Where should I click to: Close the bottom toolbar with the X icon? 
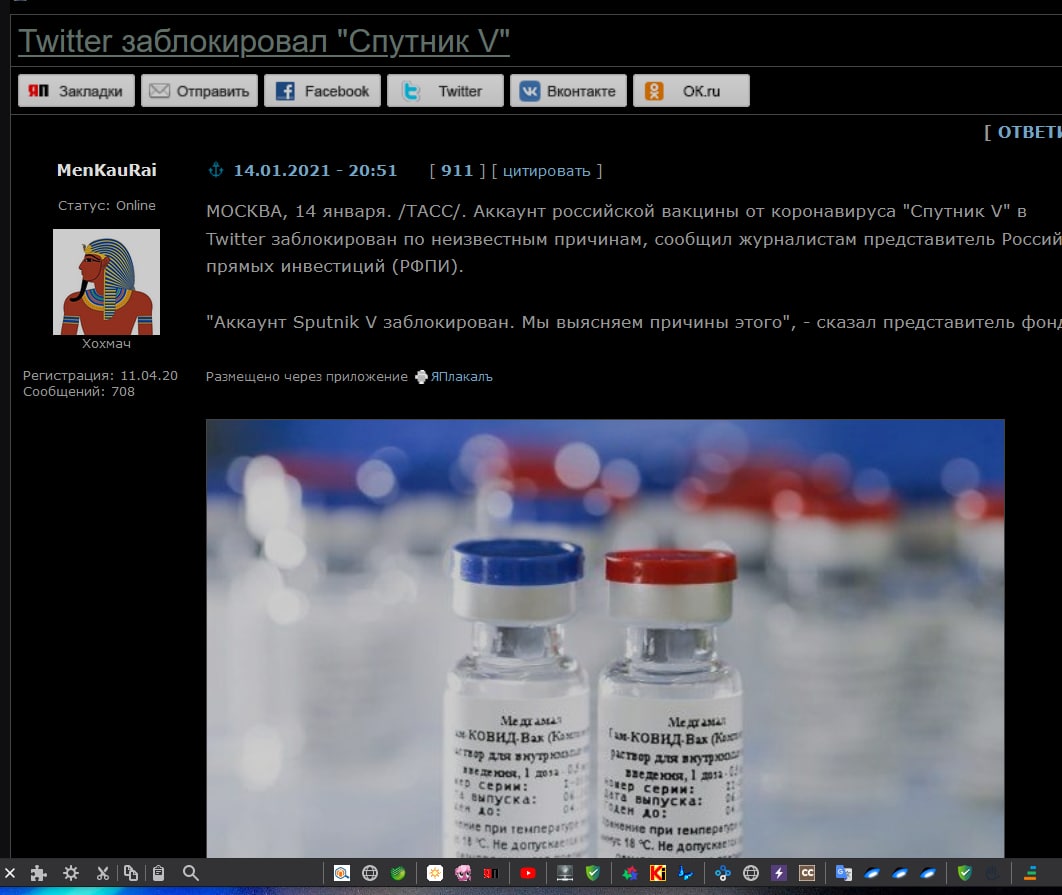point(9,873)
